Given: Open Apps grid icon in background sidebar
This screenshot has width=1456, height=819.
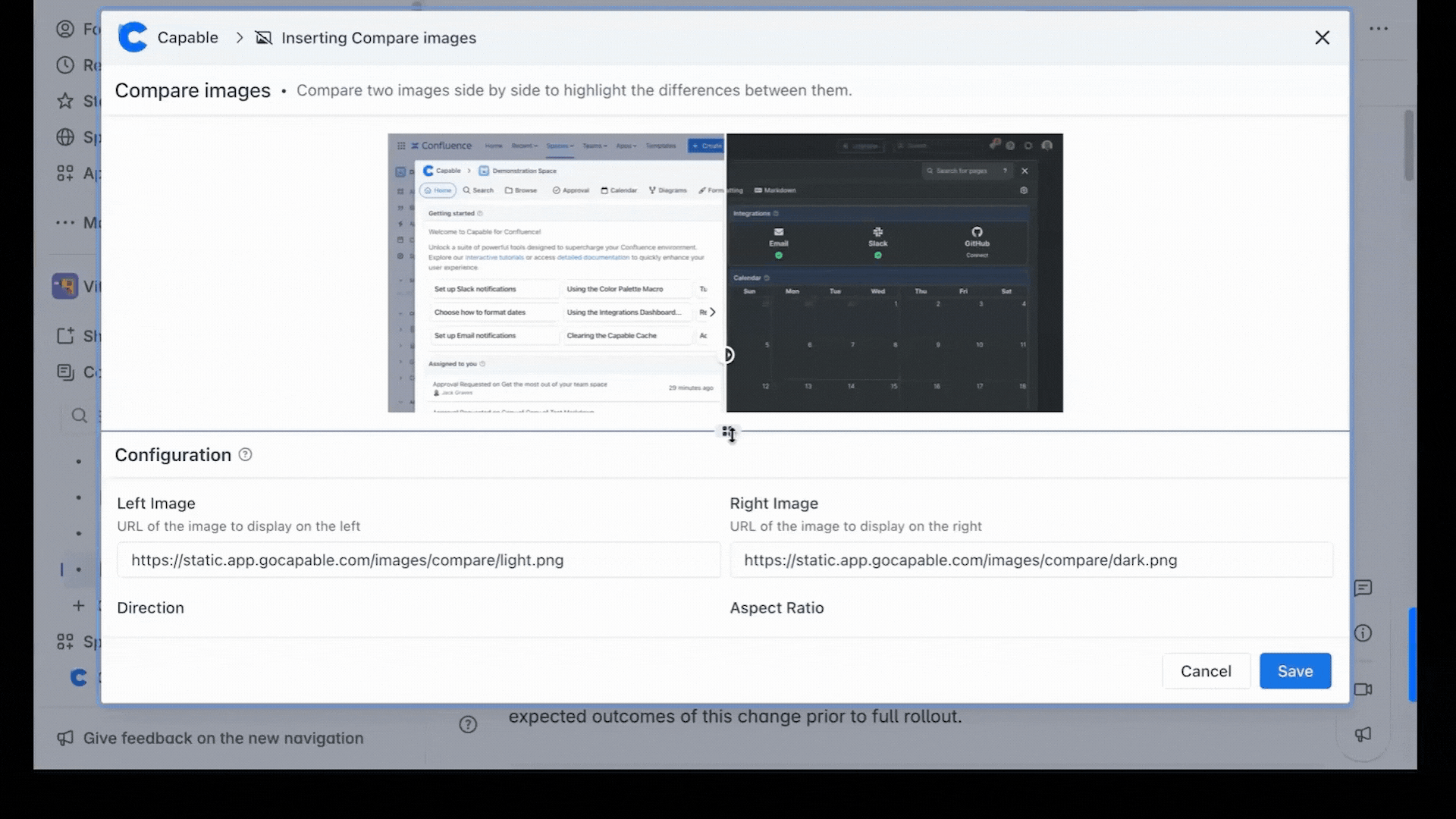Looking at the screenshot, I should click(66, 174).
